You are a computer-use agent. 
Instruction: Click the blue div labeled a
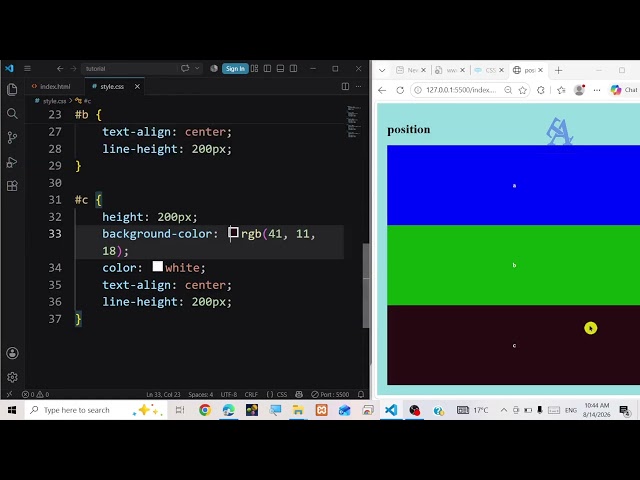point(513,185)
